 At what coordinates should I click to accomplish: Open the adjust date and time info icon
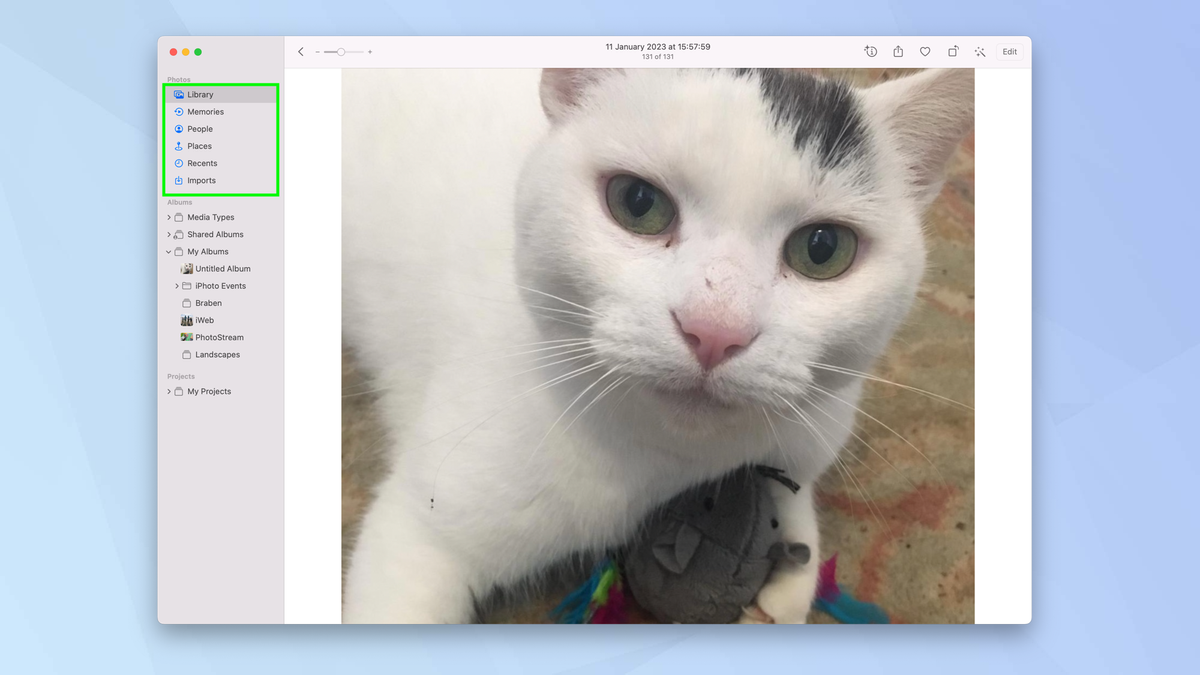pos(869,50)
